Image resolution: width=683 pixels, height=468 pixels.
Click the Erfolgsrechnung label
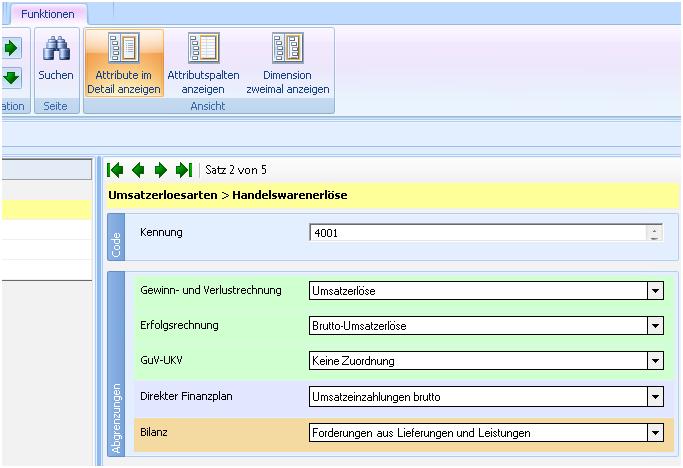[179, 325]
